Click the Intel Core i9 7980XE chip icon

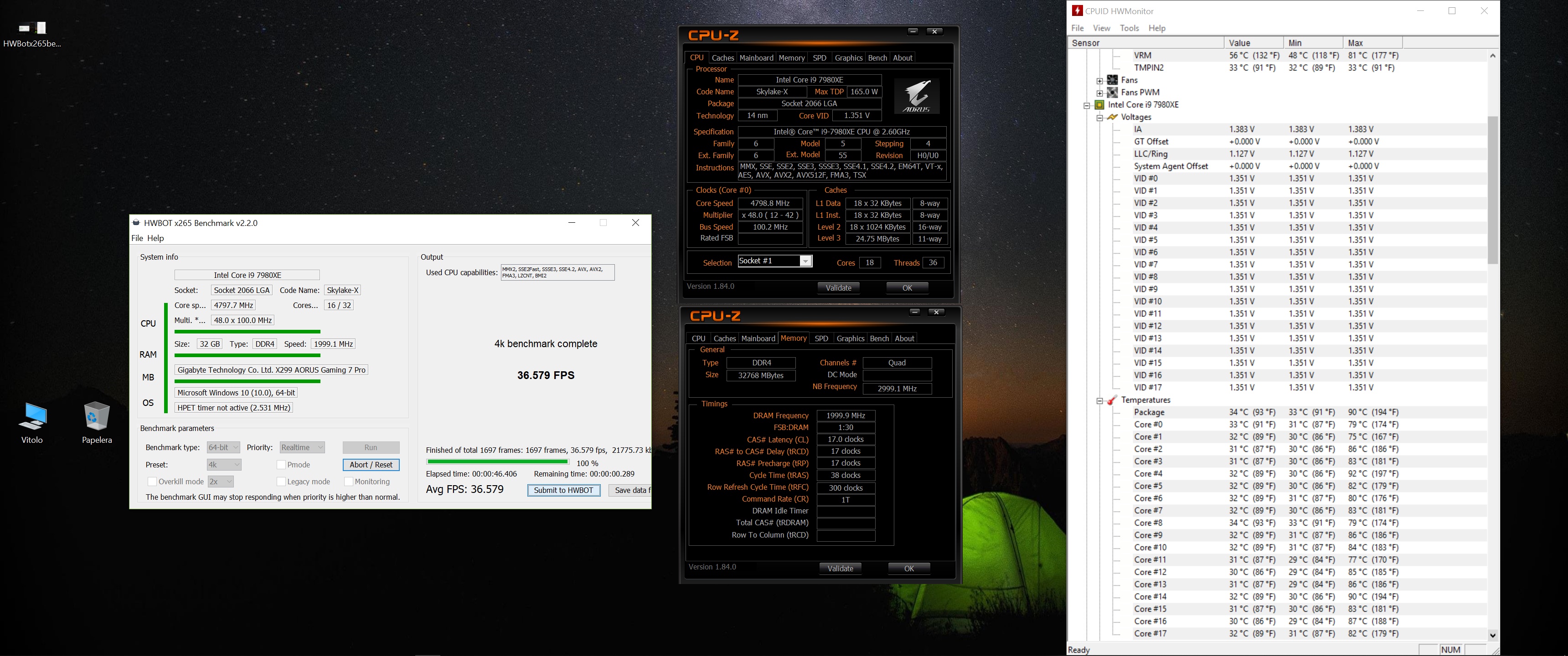(1099, 105)
